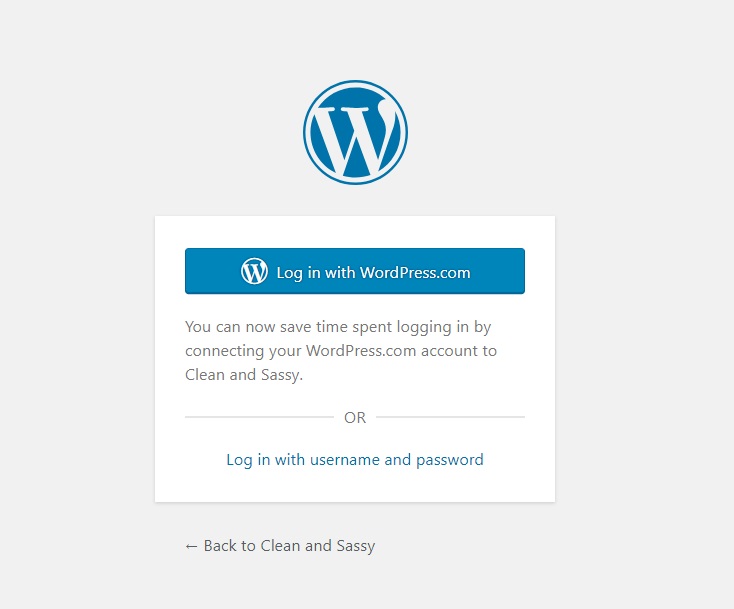Click the large WordPress logo at top
This screenshot has width=734, height=609.
(x=355, y=132)
